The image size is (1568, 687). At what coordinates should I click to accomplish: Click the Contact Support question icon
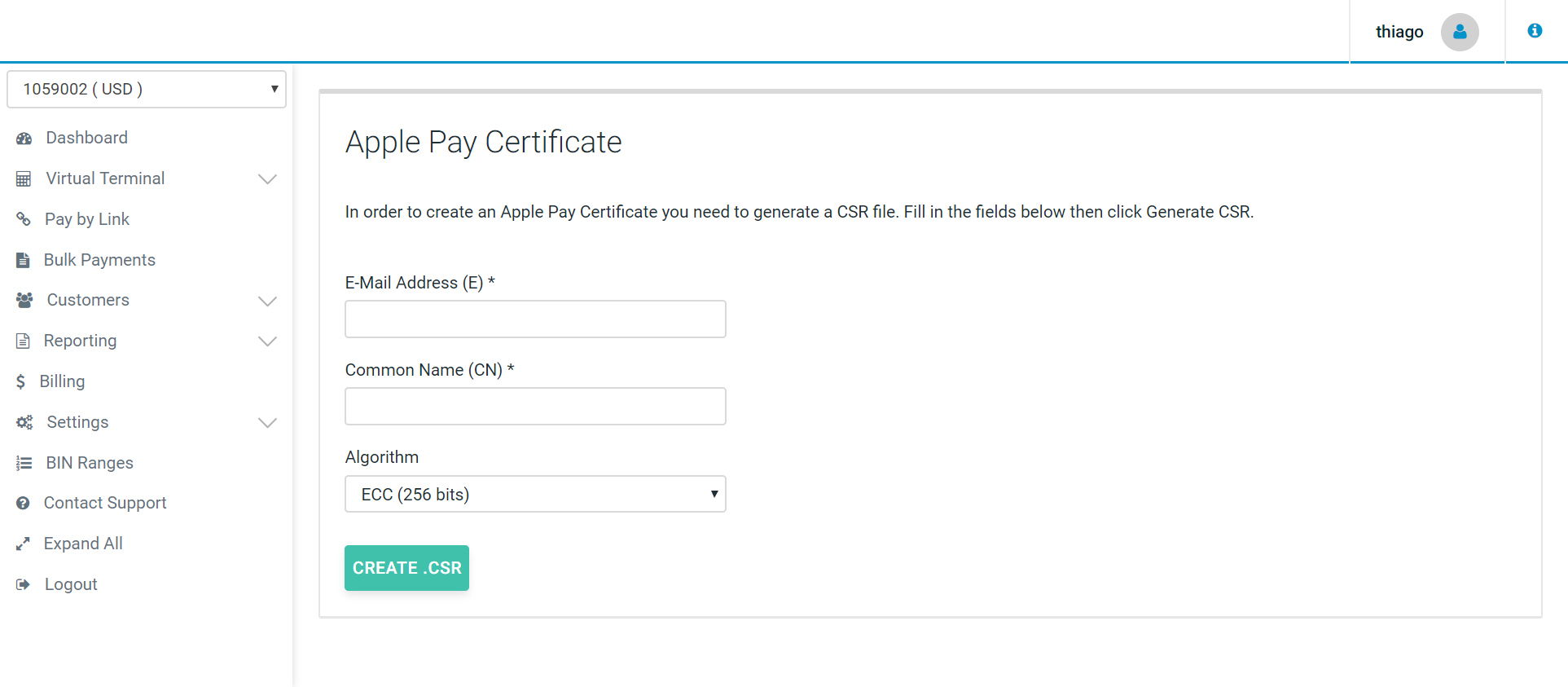click(23, 504)
